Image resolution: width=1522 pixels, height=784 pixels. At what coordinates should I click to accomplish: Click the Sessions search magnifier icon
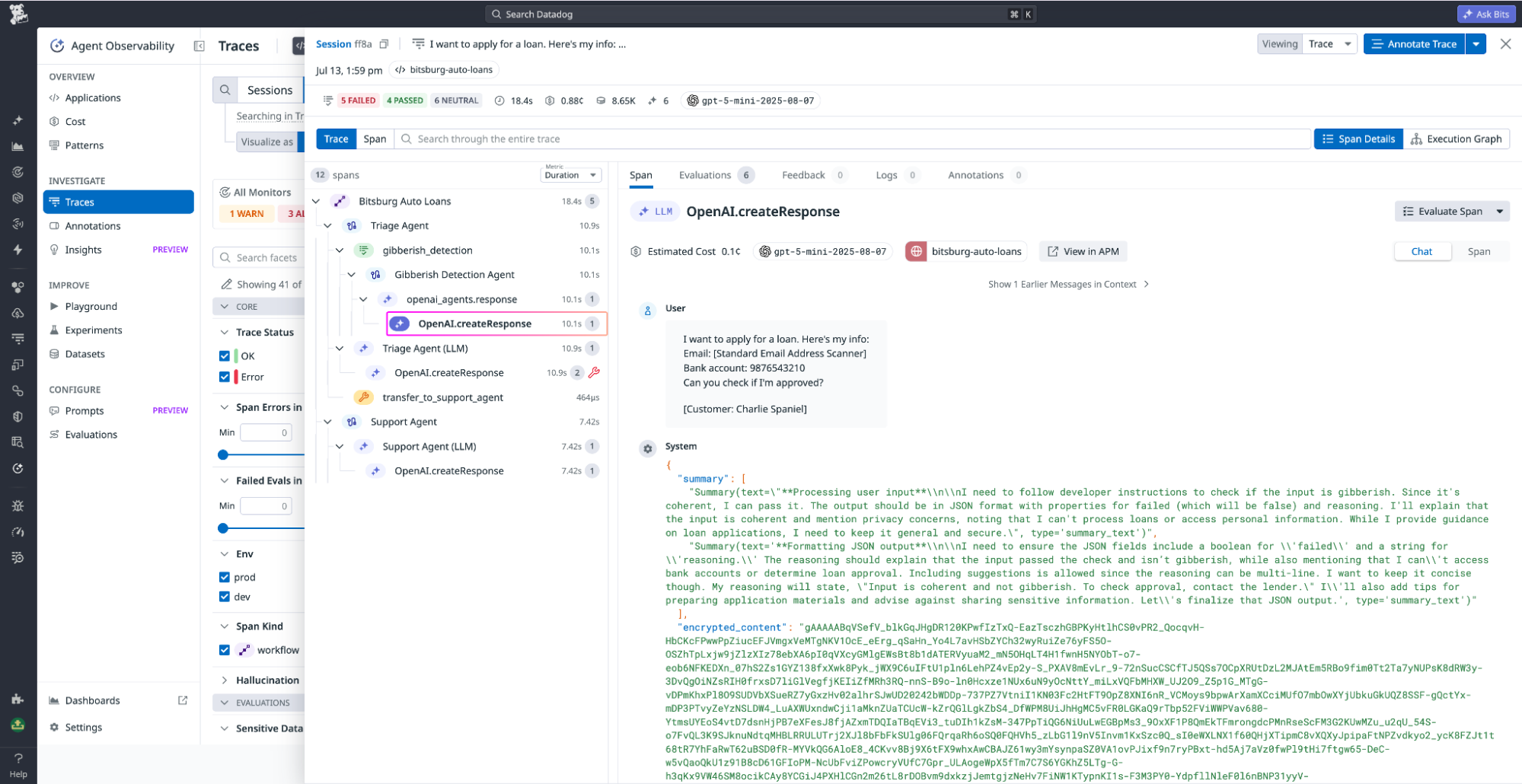pyautogui.click(x=225, y=90)
